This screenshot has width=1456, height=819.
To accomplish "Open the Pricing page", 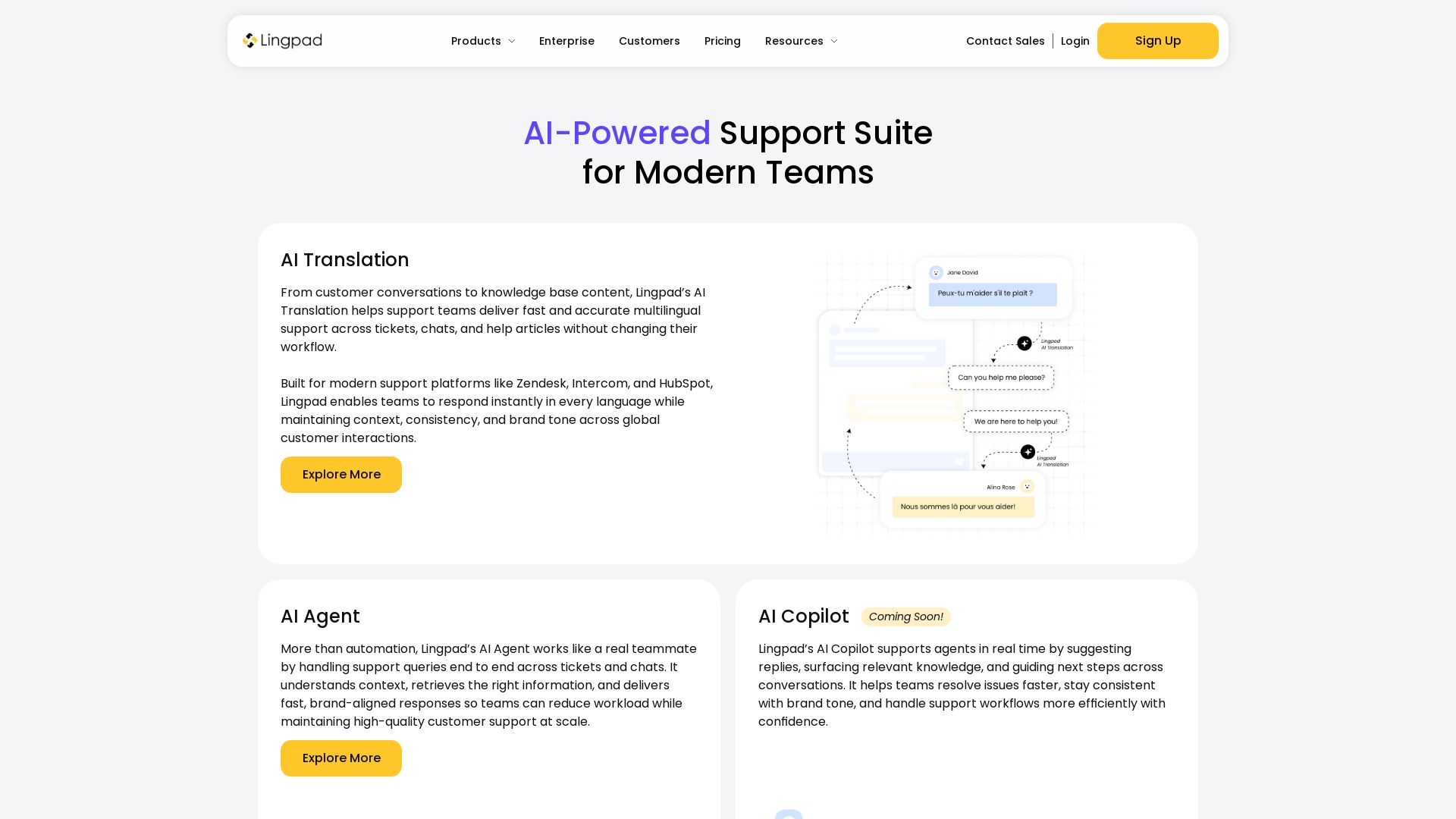I will coord(722,41).
